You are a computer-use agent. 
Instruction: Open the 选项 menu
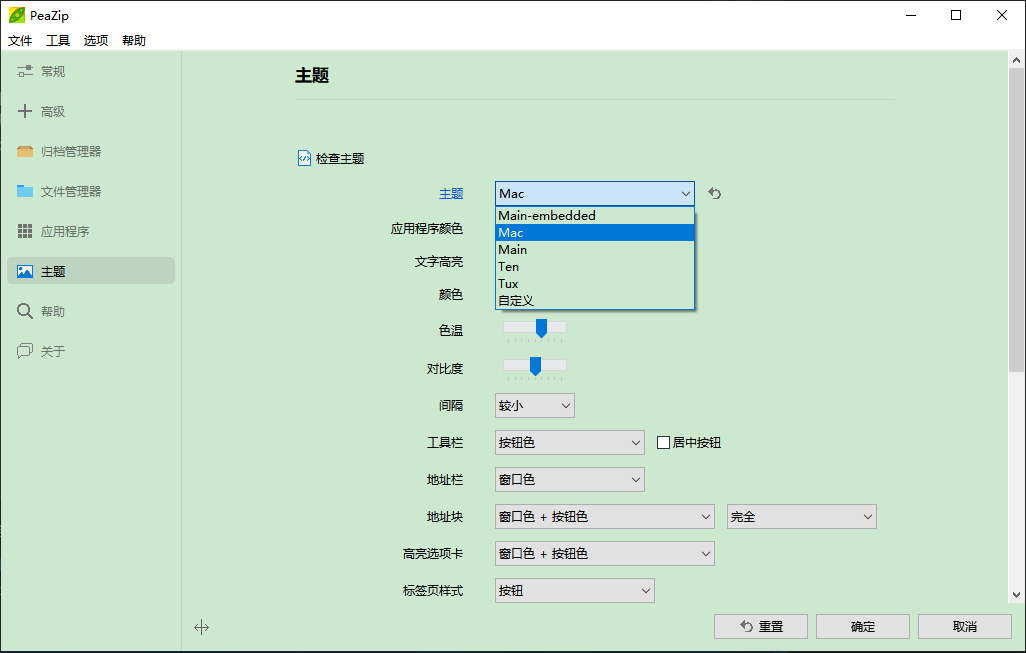(x=96, y=41)
